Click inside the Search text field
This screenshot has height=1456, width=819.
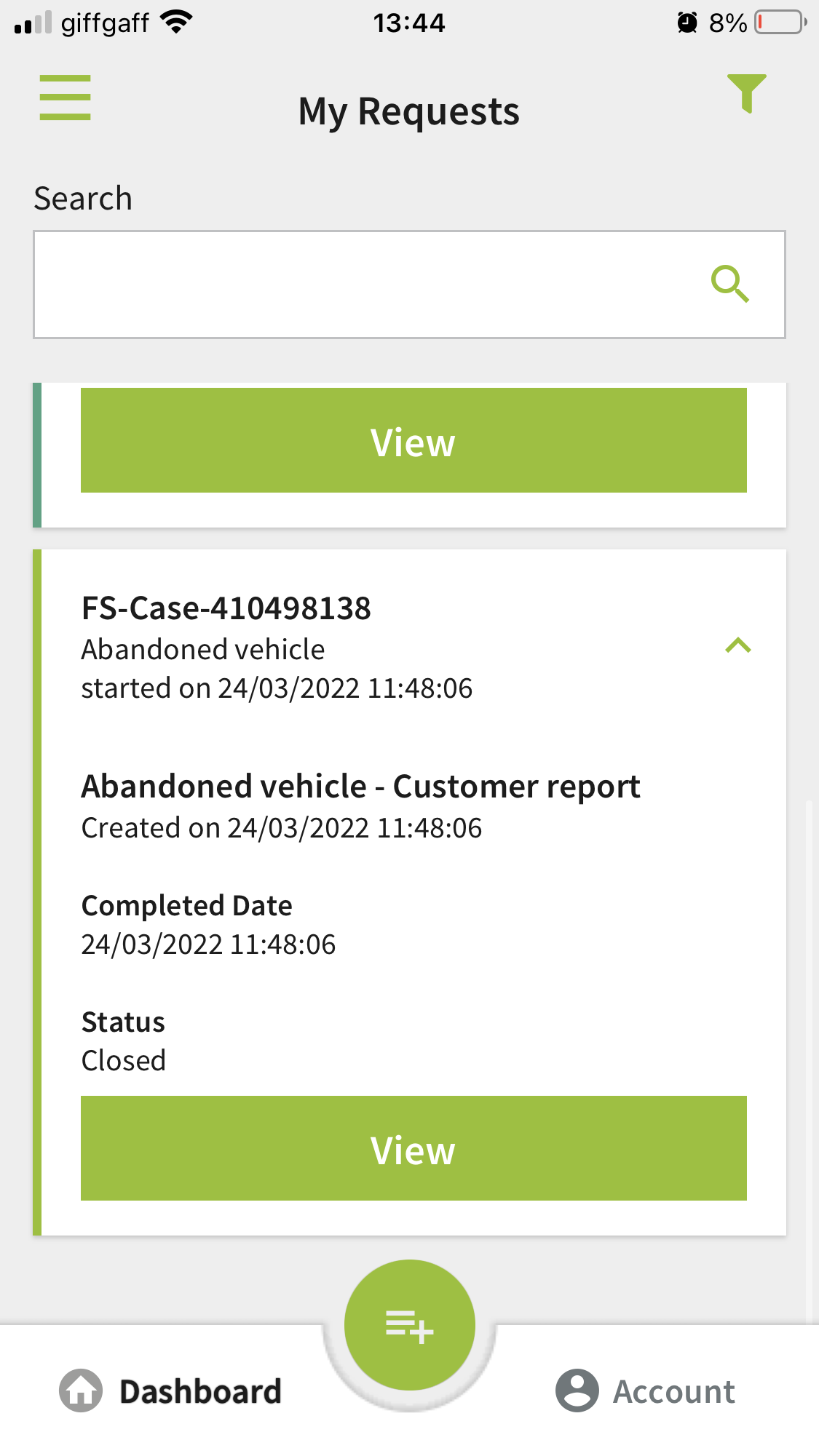click(x=364, y=285)
